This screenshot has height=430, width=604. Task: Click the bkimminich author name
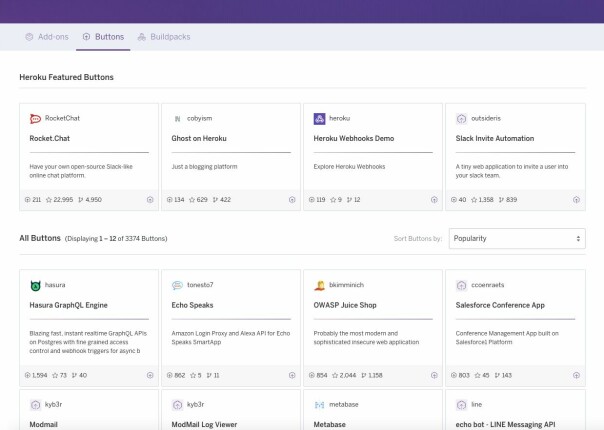(346, 285)
